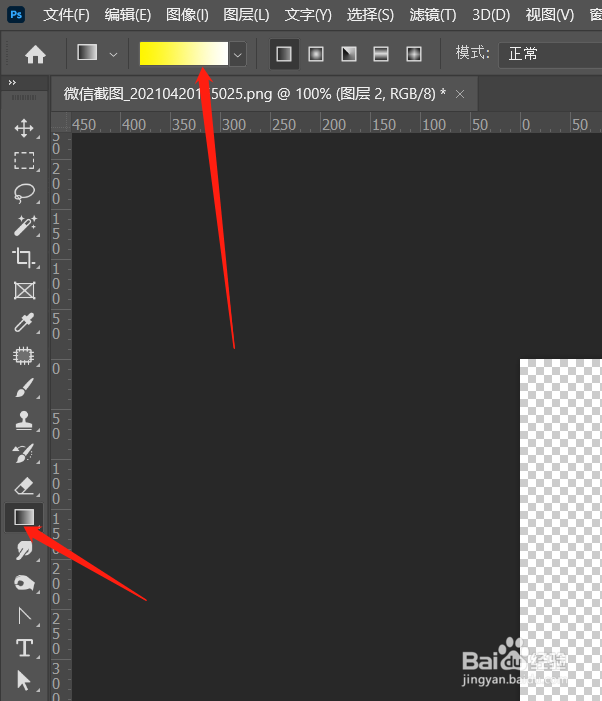Select the Frame tool
602x701 pixels.
click(x=24, y=291)
